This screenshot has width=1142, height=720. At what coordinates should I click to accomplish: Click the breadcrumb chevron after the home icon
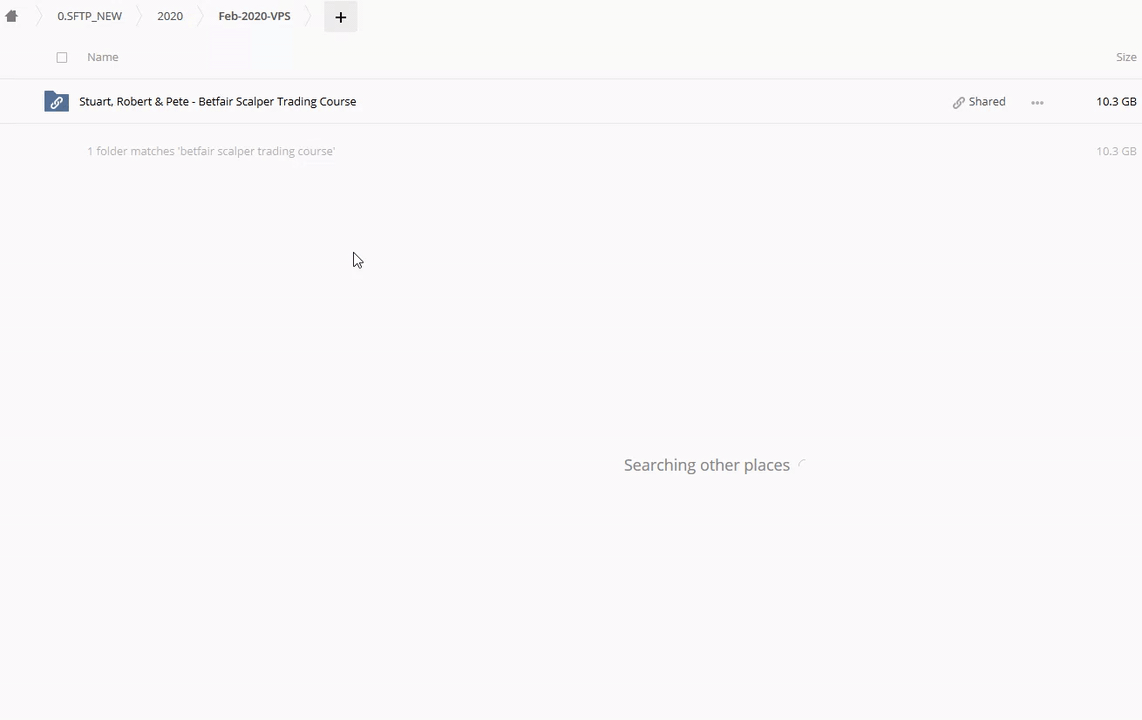39,16
